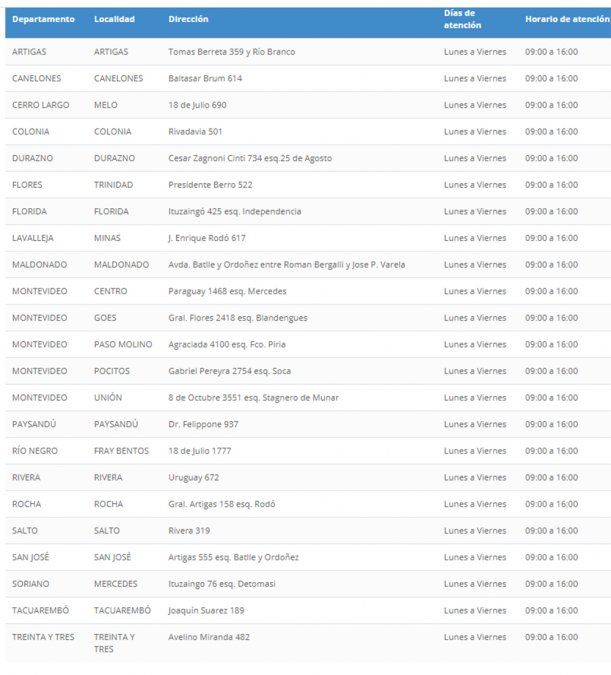
Task: Select the FRAY BENTOS locality cell
Action: point(122,451)
